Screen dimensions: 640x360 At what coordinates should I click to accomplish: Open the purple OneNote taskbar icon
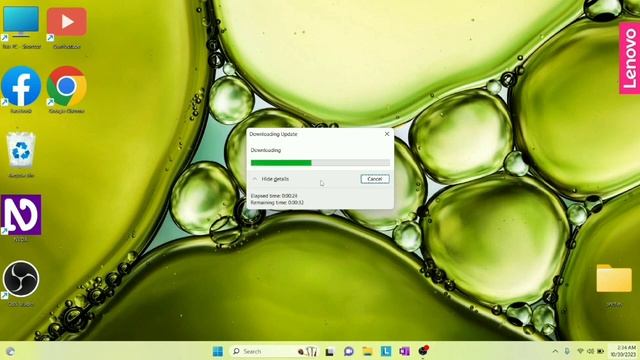[x=404, y=351]
